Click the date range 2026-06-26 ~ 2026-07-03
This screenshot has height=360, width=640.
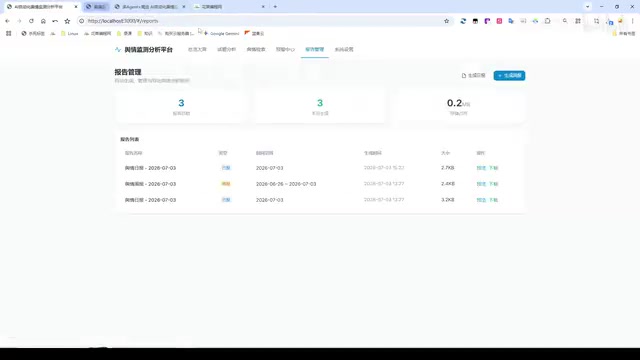286,184
